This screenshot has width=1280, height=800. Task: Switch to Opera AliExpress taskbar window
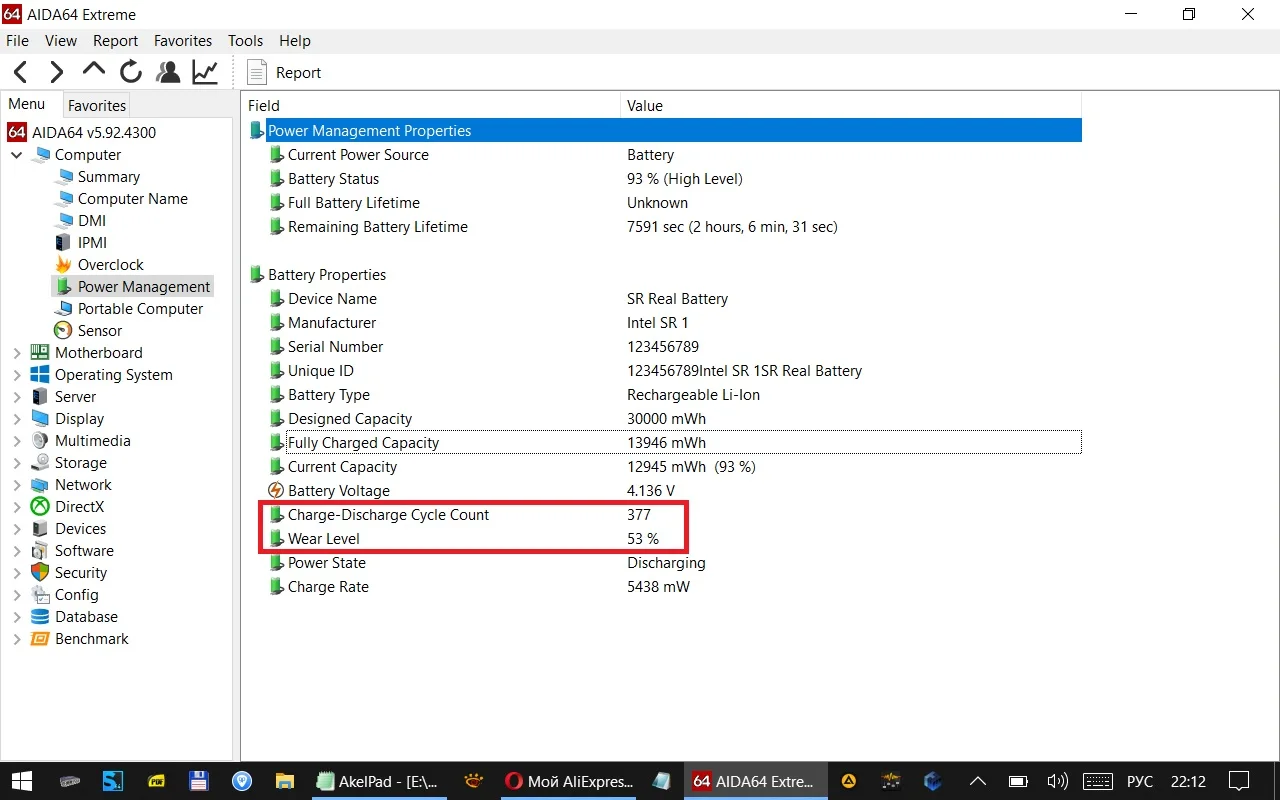click(x=568, y=781)
